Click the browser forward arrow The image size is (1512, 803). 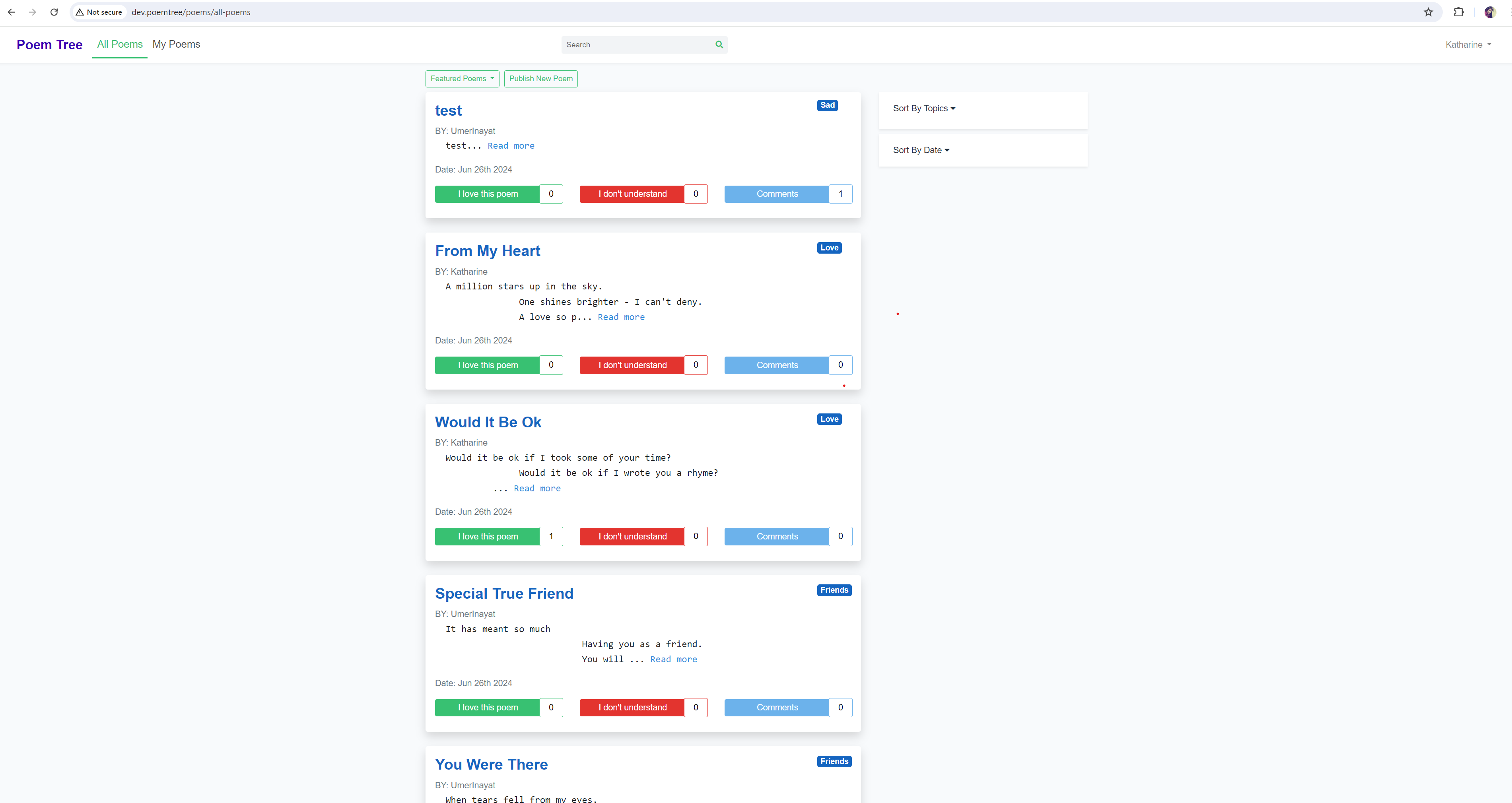click(x=33, y=12)
